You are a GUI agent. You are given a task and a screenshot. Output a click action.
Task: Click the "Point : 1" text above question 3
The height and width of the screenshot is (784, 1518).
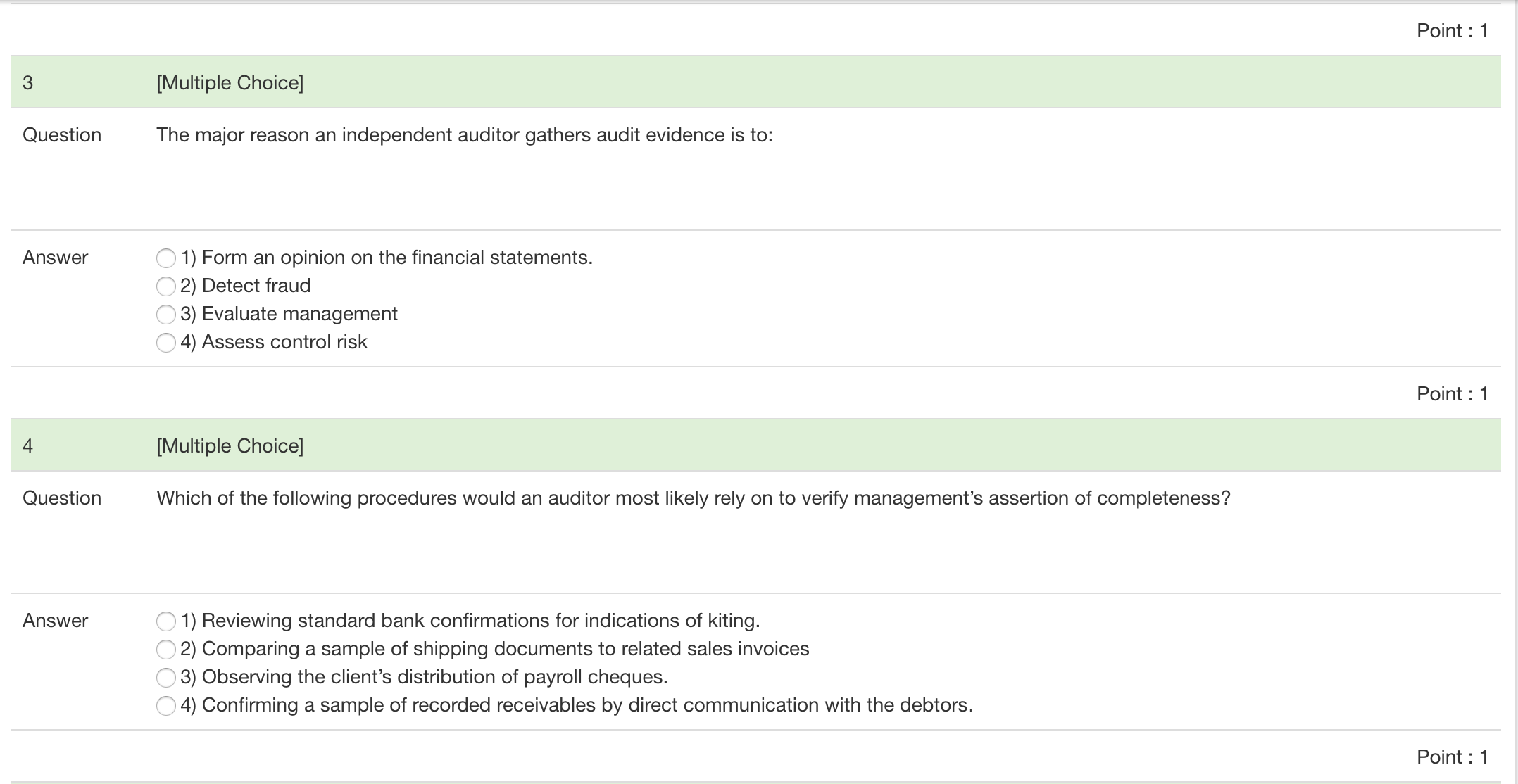pyautogui.click(x=1450, y=30)
